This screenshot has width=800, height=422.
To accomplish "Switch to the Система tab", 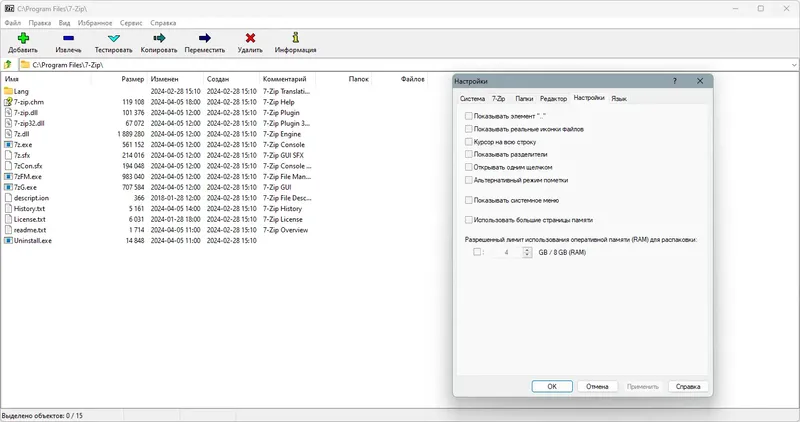I will pos(472,98).
